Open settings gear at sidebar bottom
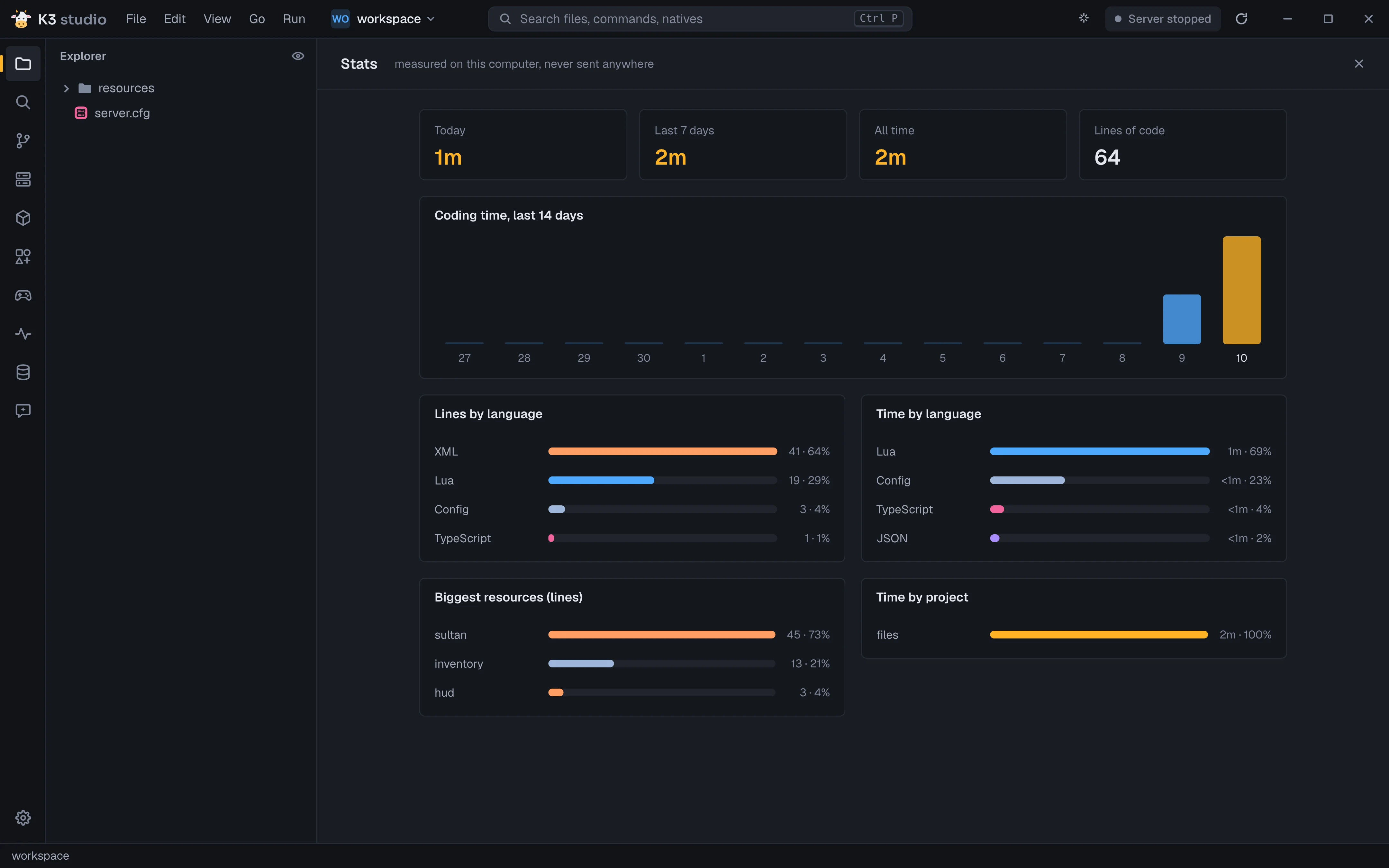This screenshot has width=1389, height=868. pos(23,818)
